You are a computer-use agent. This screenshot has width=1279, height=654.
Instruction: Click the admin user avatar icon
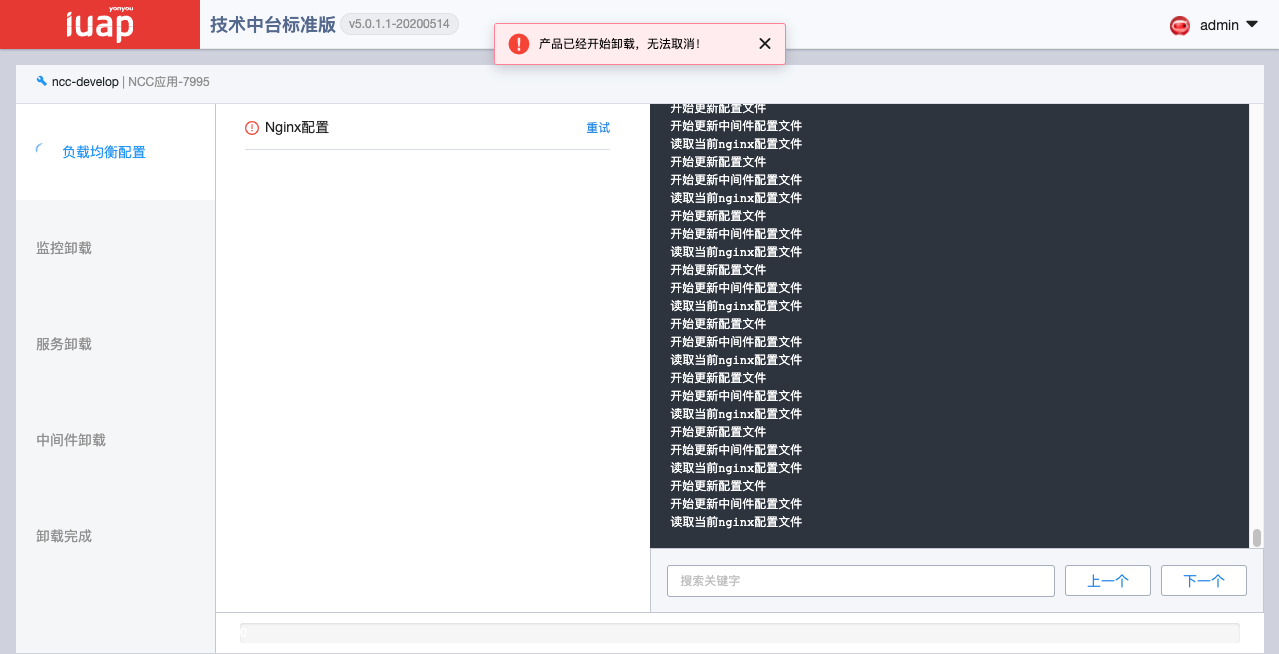coord(1180,25)
